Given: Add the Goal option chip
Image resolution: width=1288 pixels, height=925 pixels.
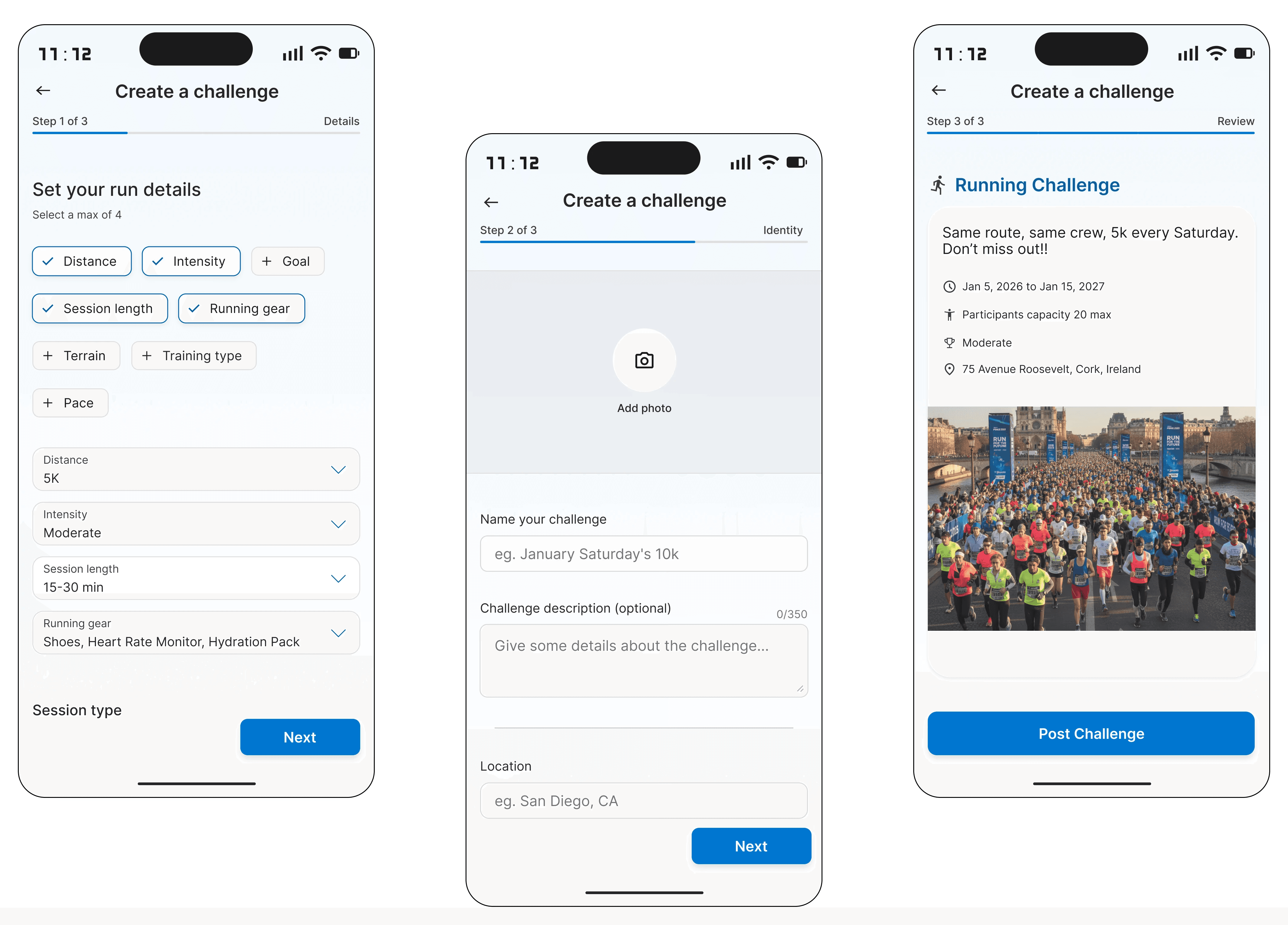Looking at the screenshot, I should coord(287,261).
